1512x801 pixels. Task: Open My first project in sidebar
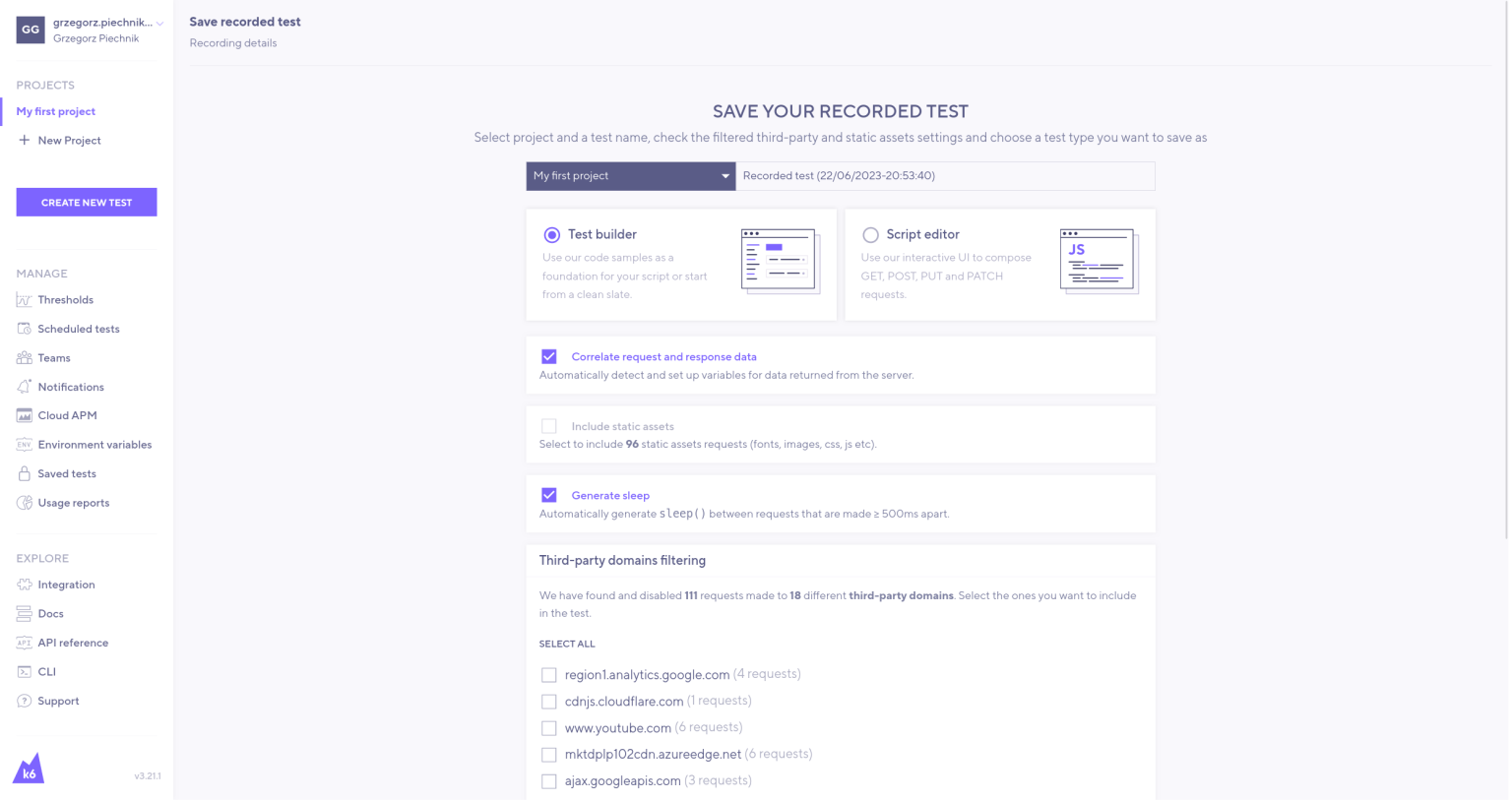click(56, 111)
